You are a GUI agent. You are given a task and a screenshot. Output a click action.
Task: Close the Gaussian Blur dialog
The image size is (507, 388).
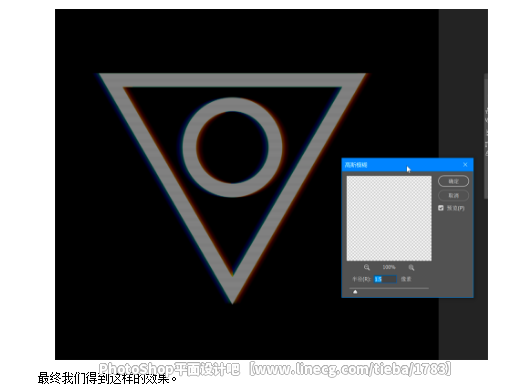point(465,165)
